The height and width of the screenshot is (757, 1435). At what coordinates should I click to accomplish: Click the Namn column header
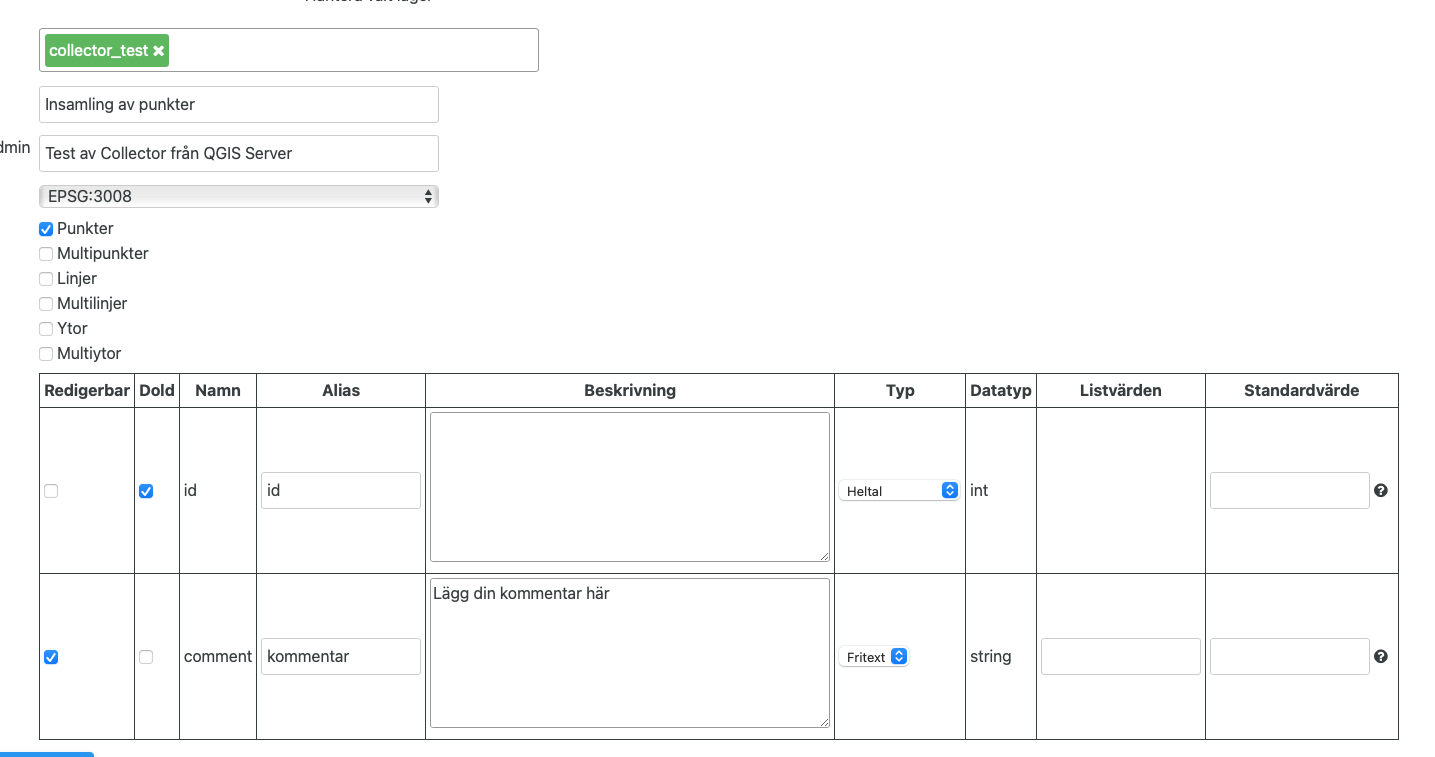(218, 391)
